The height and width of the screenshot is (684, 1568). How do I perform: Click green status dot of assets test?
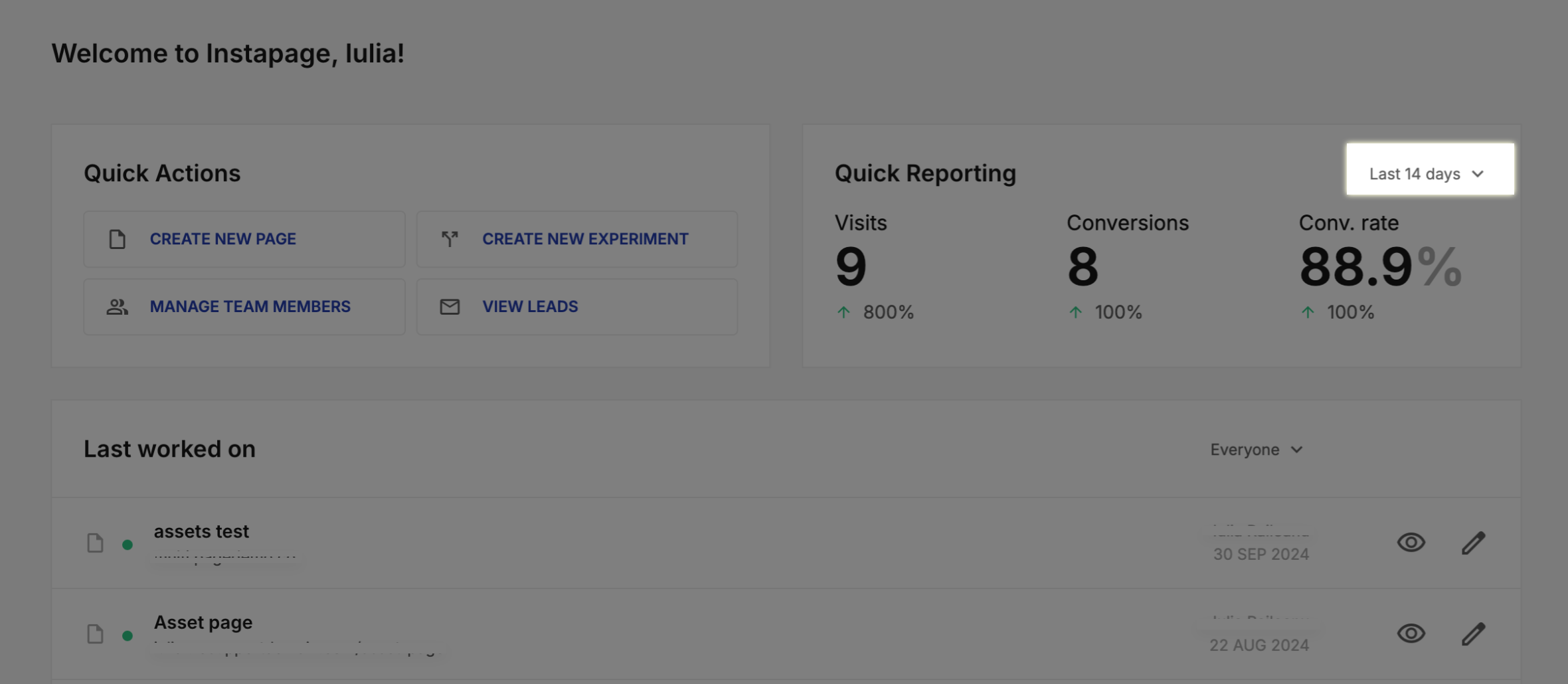[x=128, y=545]
